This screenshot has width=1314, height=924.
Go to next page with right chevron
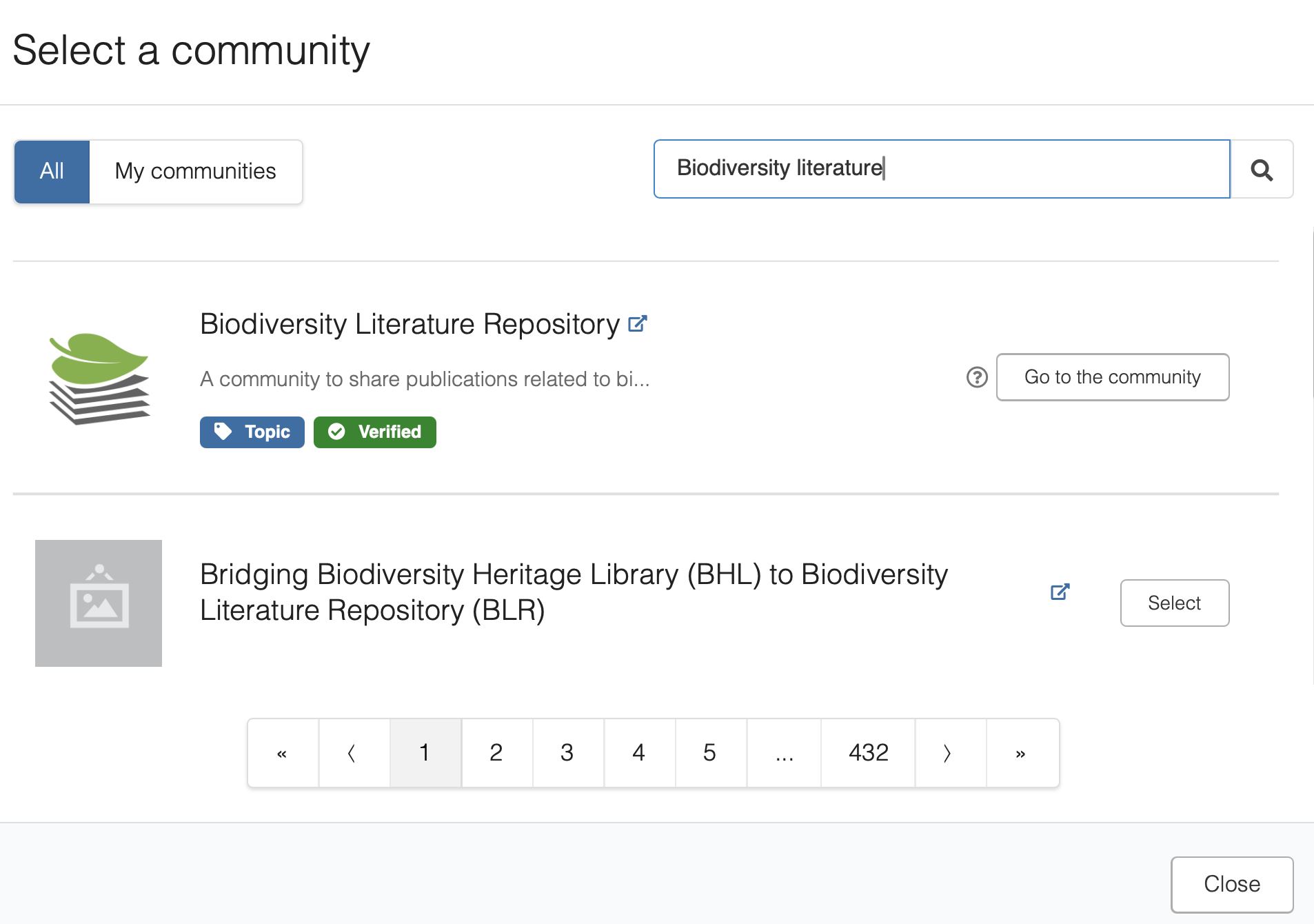tap(951, 753)
